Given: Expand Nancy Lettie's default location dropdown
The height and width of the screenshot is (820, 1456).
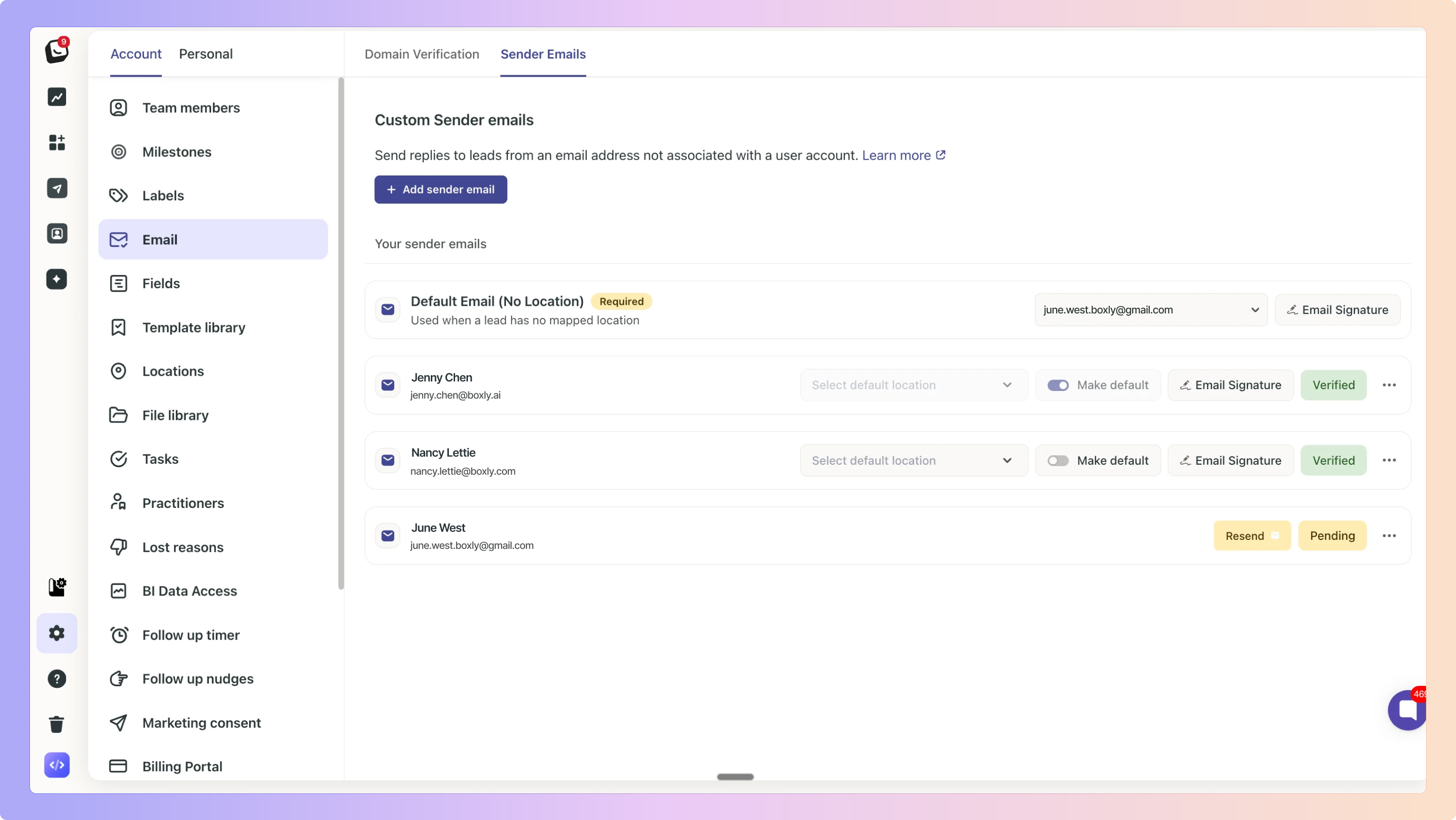Looking at the screenshot, I should (x=913, y=460).
